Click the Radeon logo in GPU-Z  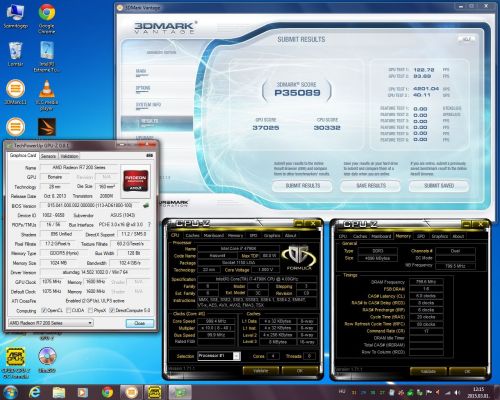click(x=136, y=180)
